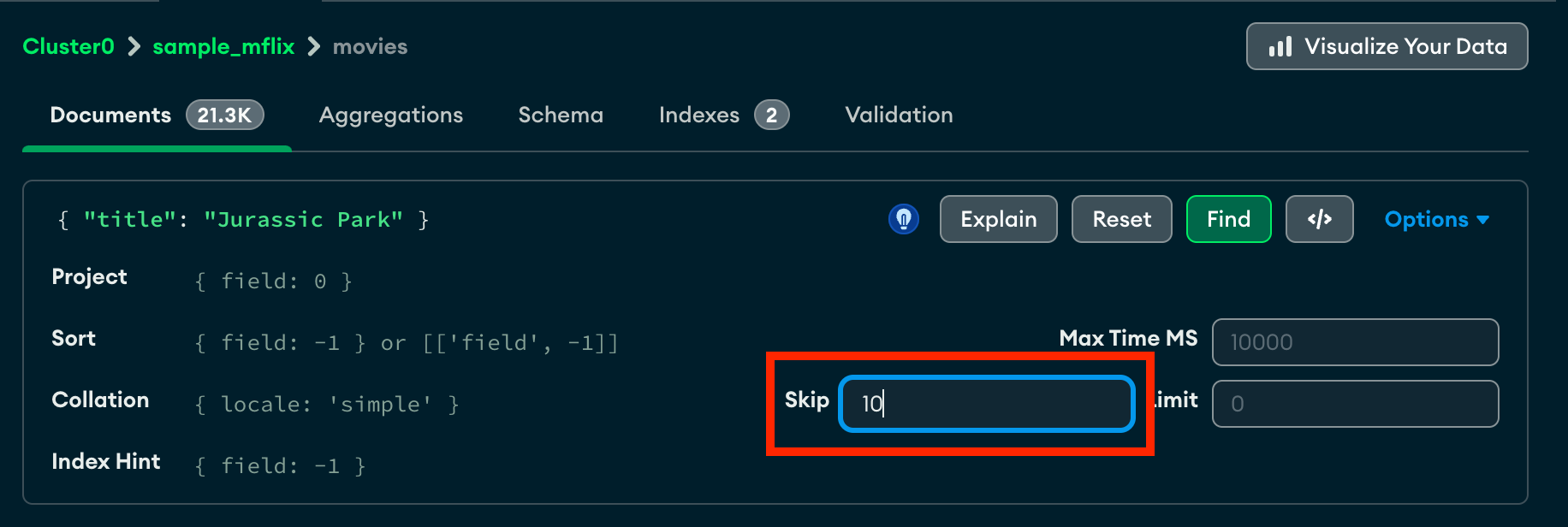This screenshot has width=1568, height=527.
Task: Click the sample_mflix breadcrumb link
Action: point(223,46)
